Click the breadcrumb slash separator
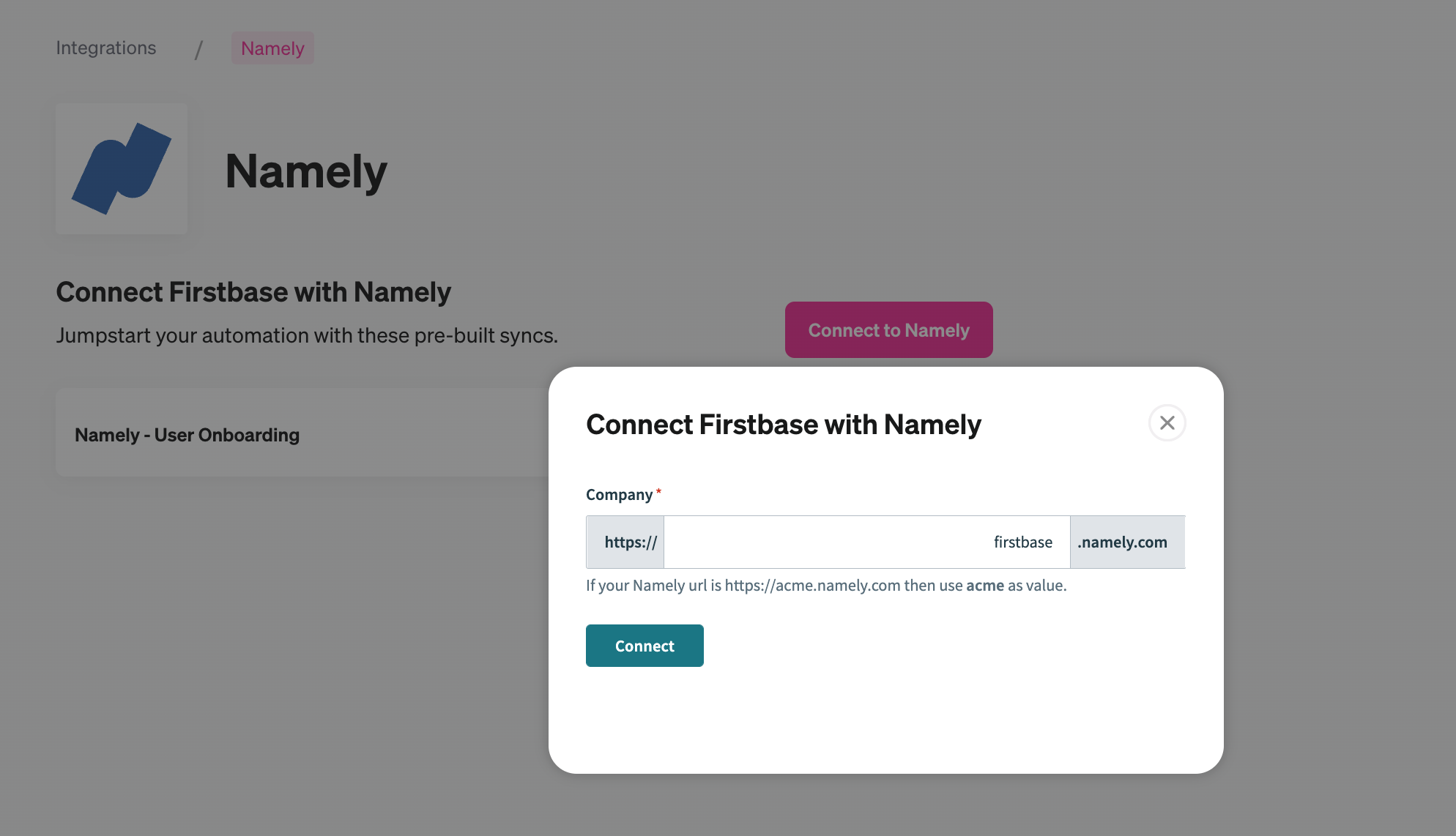This screenshot has width=1456, height=836. tap(198, 48)
